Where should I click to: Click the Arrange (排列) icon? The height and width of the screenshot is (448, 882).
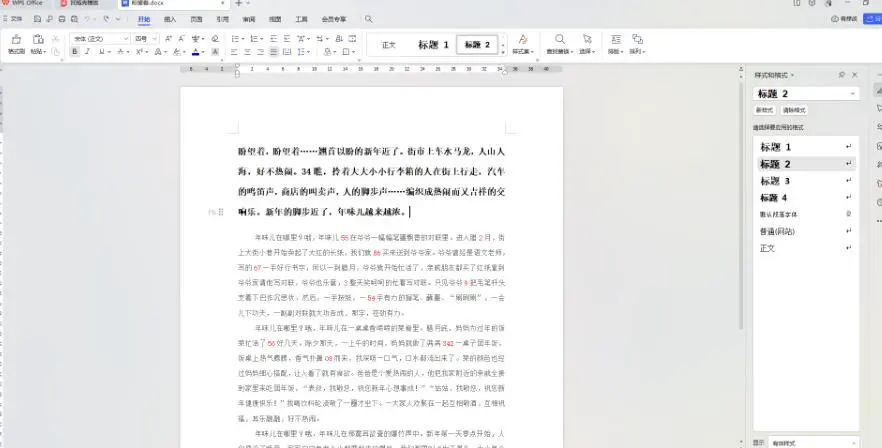[x=637, y=39]
